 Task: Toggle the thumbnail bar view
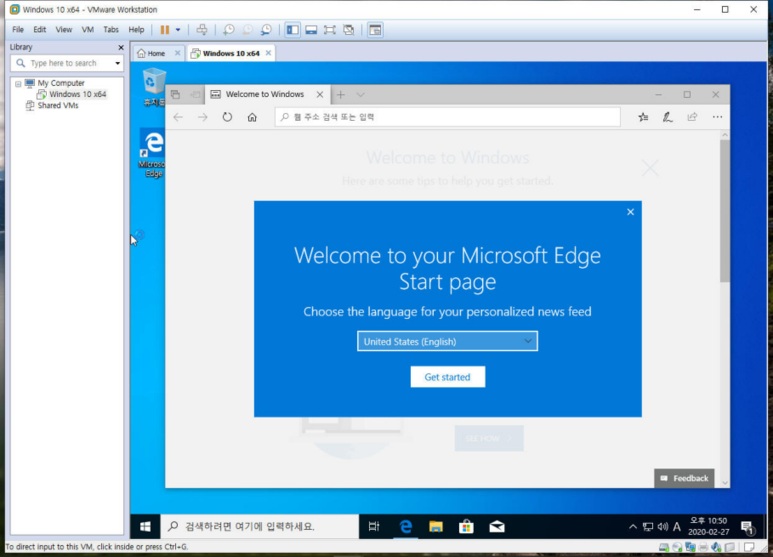click(311, 30)
